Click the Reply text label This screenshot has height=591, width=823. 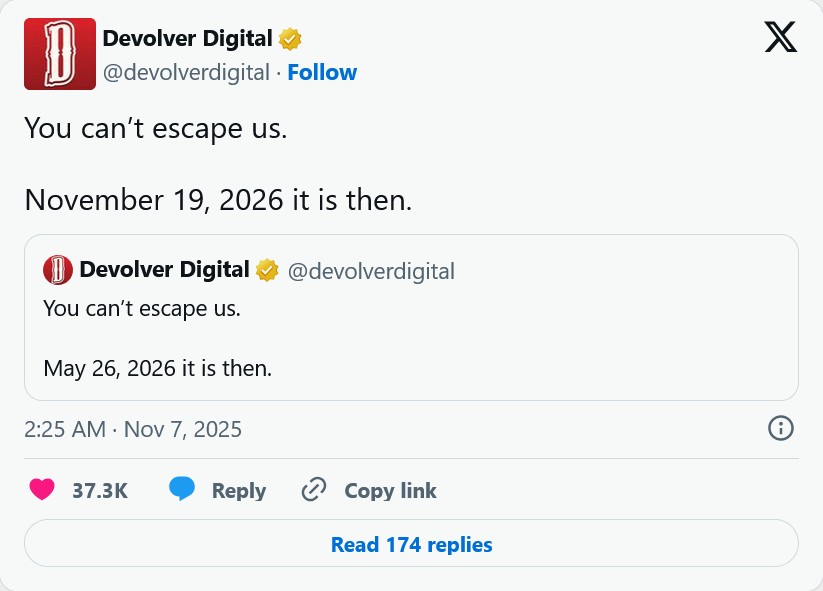[x=237, y=490]
